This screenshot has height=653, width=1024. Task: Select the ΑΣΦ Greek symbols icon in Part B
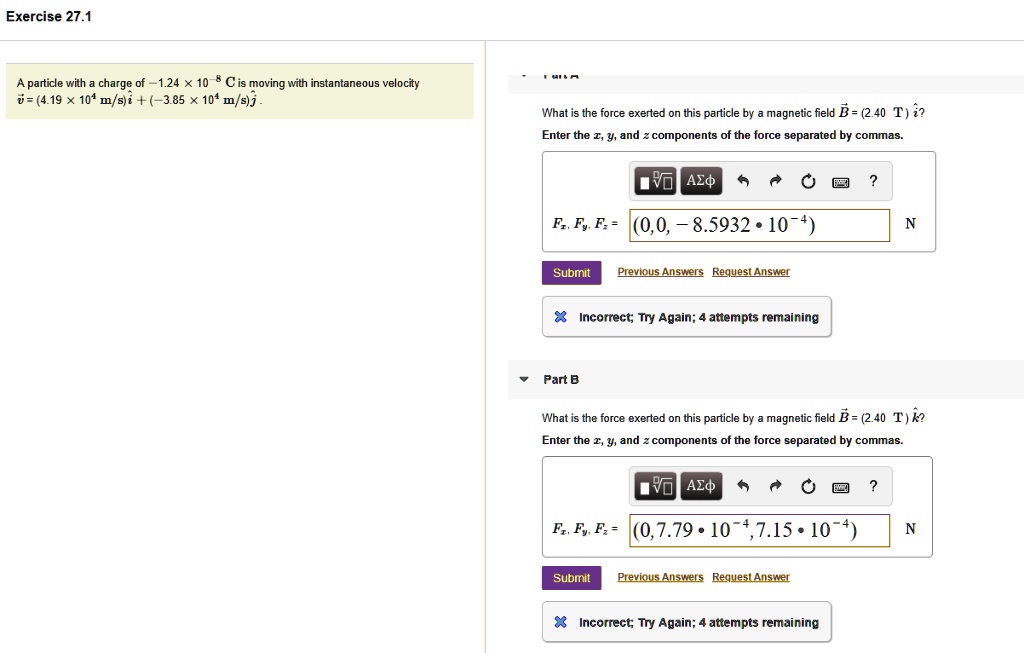coord(701,486)
